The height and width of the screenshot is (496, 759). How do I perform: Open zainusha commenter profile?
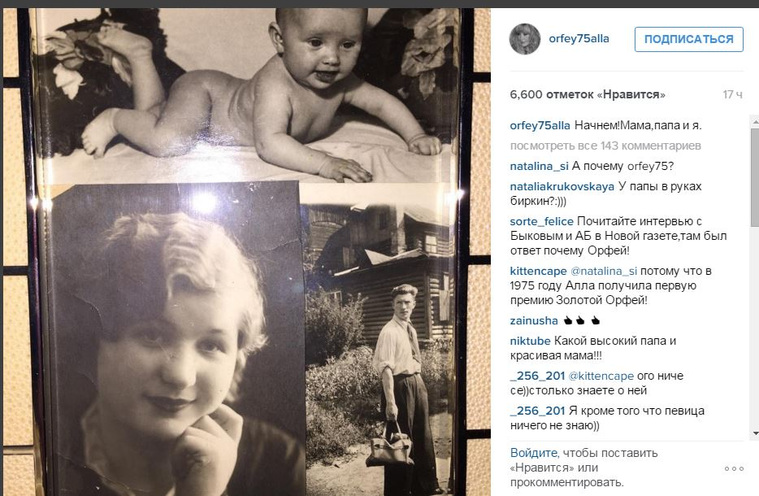click(534, 321)
